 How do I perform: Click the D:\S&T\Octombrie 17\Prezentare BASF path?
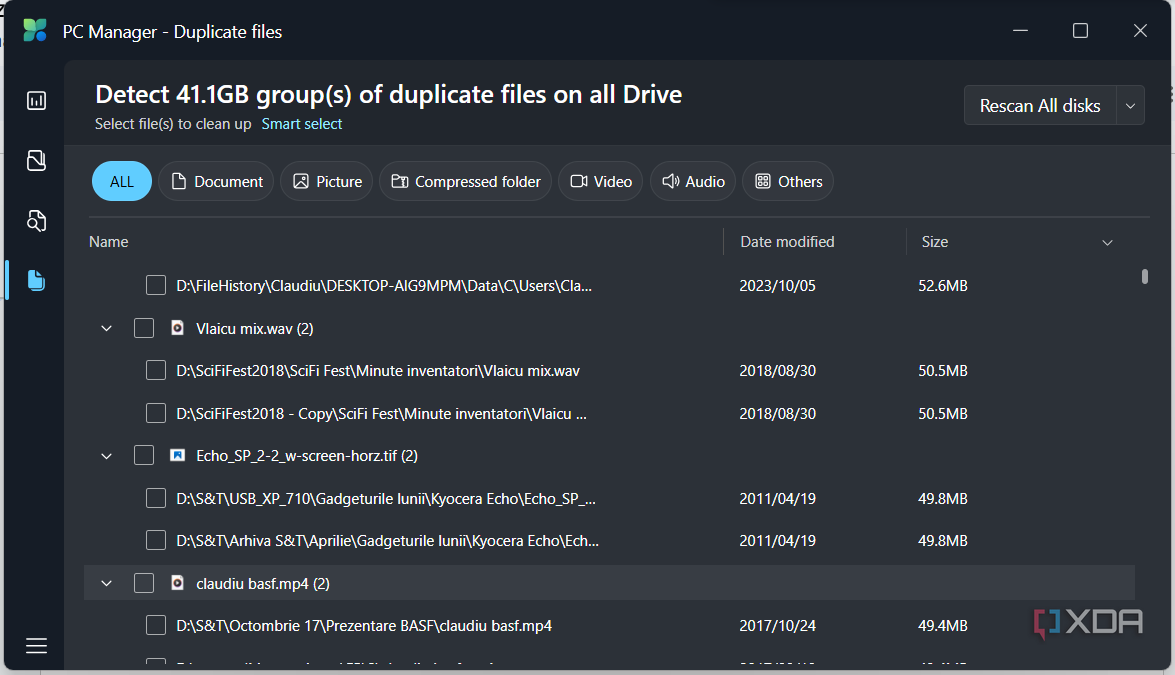364,626
